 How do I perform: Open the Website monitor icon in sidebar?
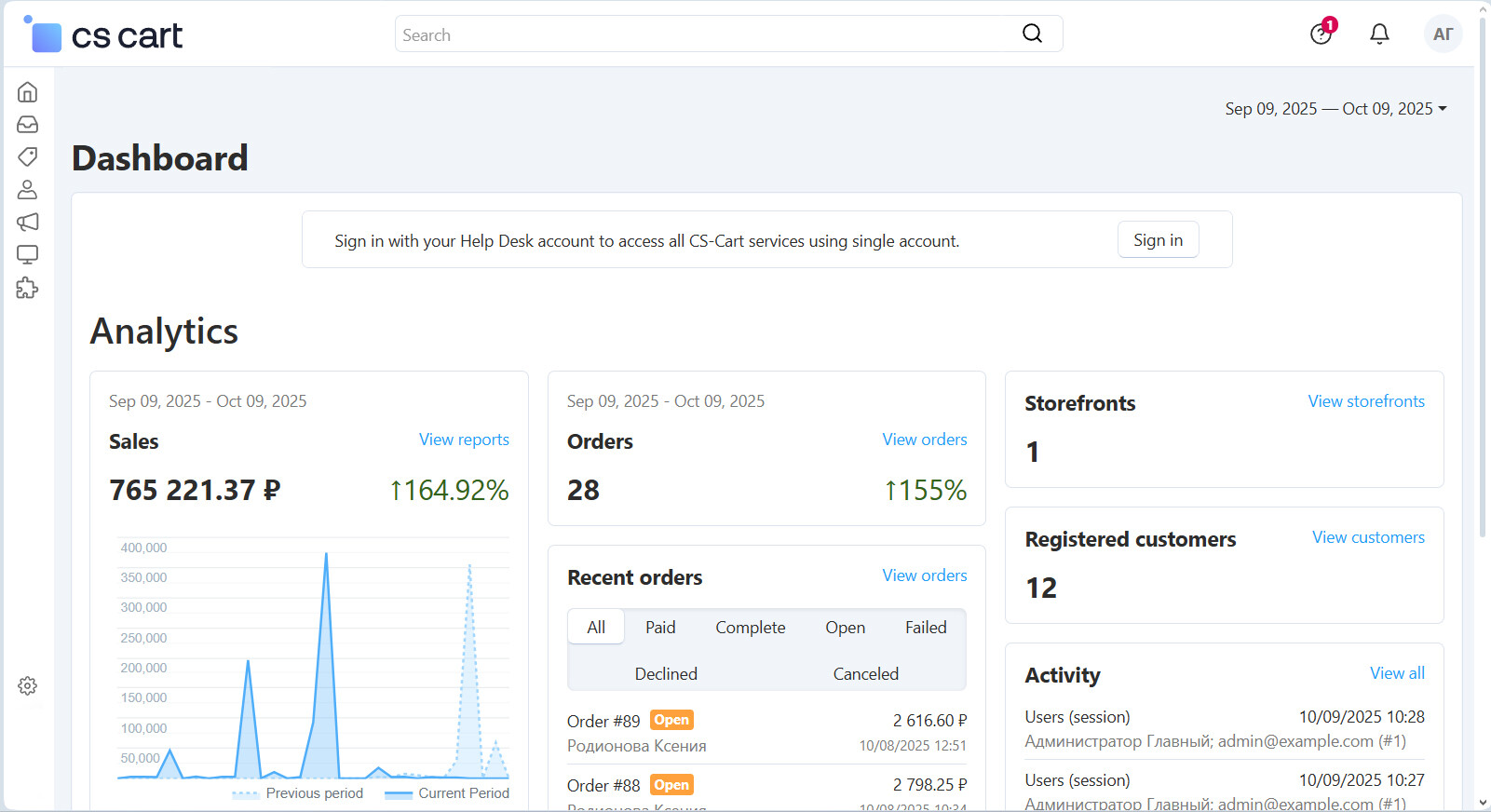point(28,254)
